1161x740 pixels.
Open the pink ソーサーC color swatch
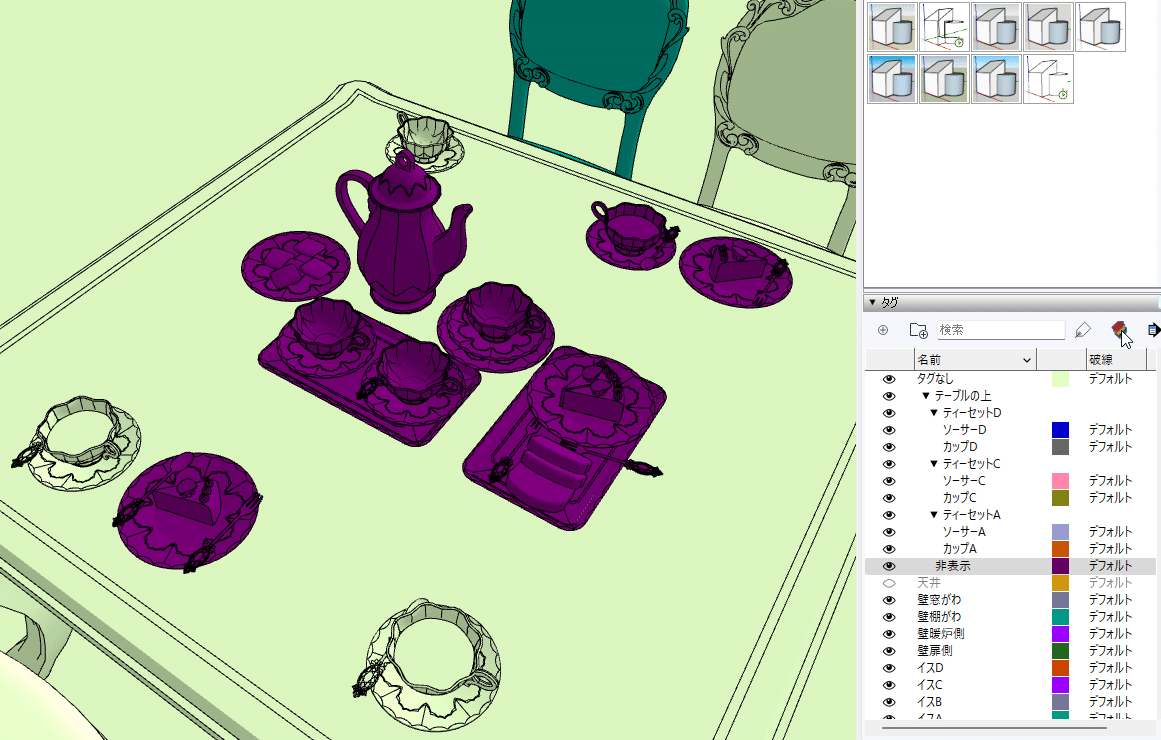pyautogui.click(x=1060, y=481)
